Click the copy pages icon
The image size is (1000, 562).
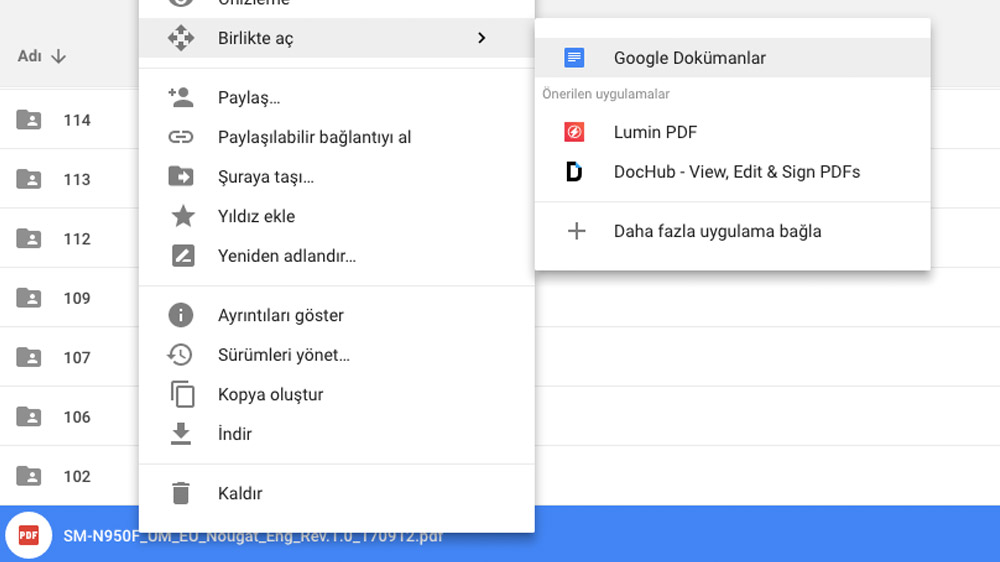[x=182, y=394]
